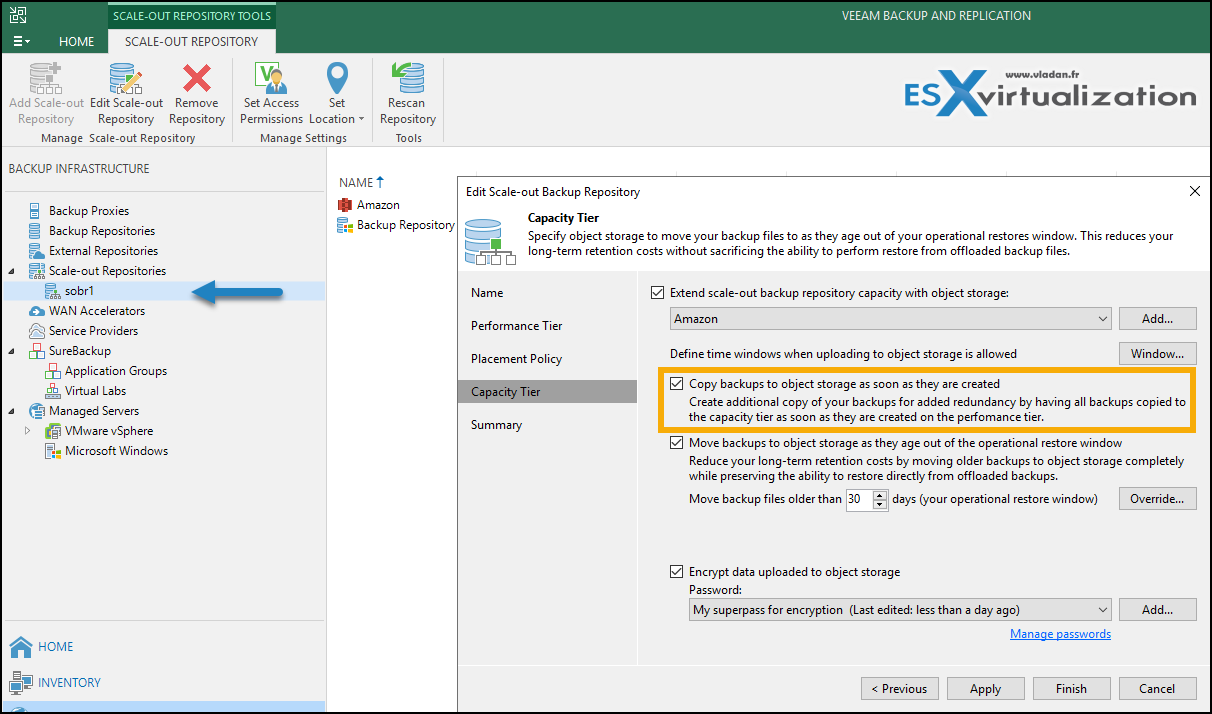Click the Window... upload schedule button

click(x=1157, y=353)
